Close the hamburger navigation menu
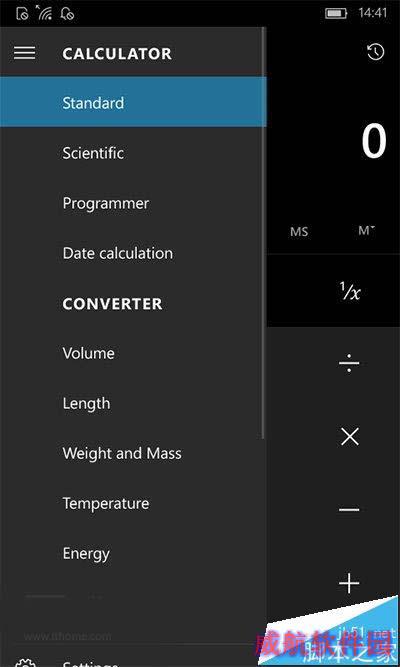The height and width of the screenshot is (667, 400). coord(25,53)
